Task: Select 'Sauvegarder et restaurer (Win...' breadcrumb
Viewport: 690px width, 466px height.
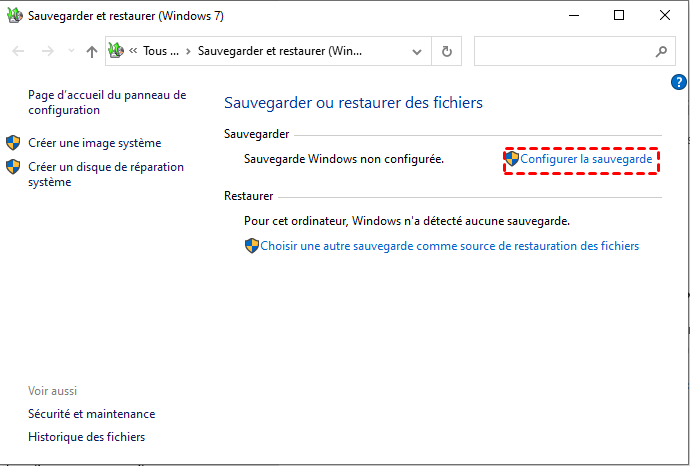Action: 280,51
